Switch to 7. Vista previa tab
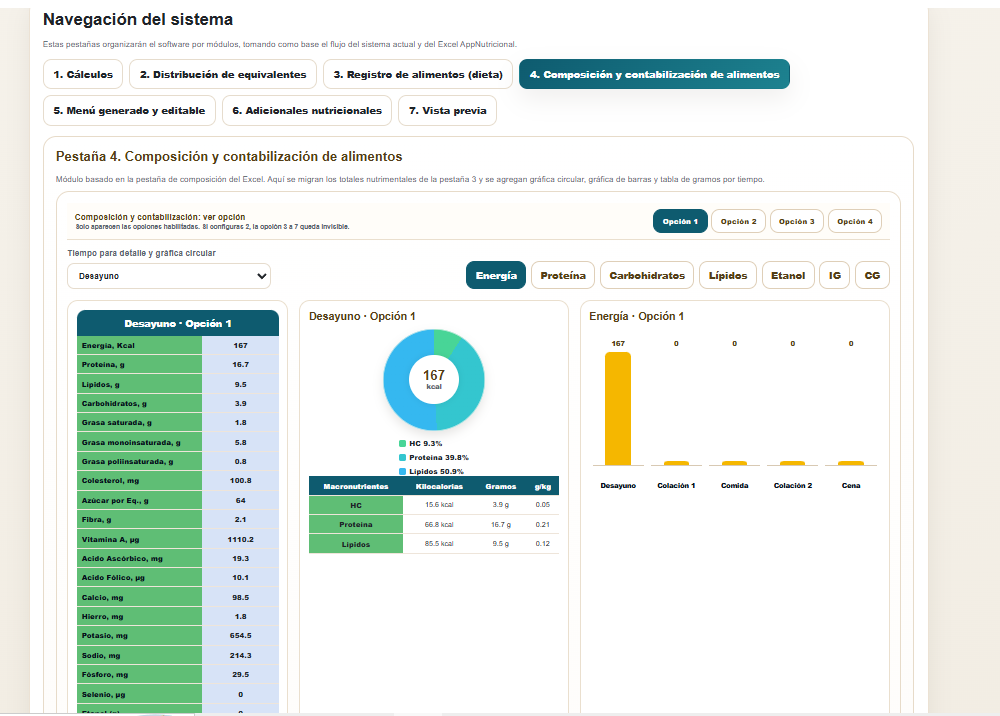The image size is (1000, 716). [447, 110]
